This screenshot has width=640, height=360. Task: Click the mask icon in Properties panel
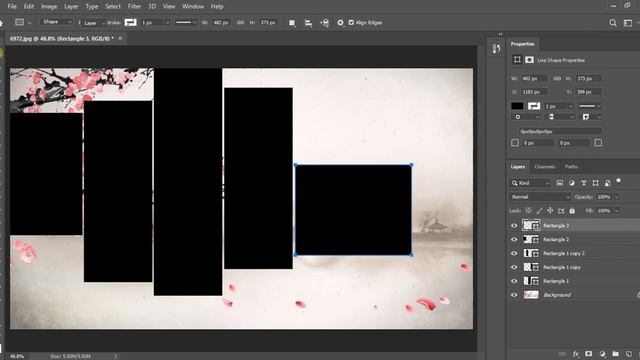click(529, 60)
